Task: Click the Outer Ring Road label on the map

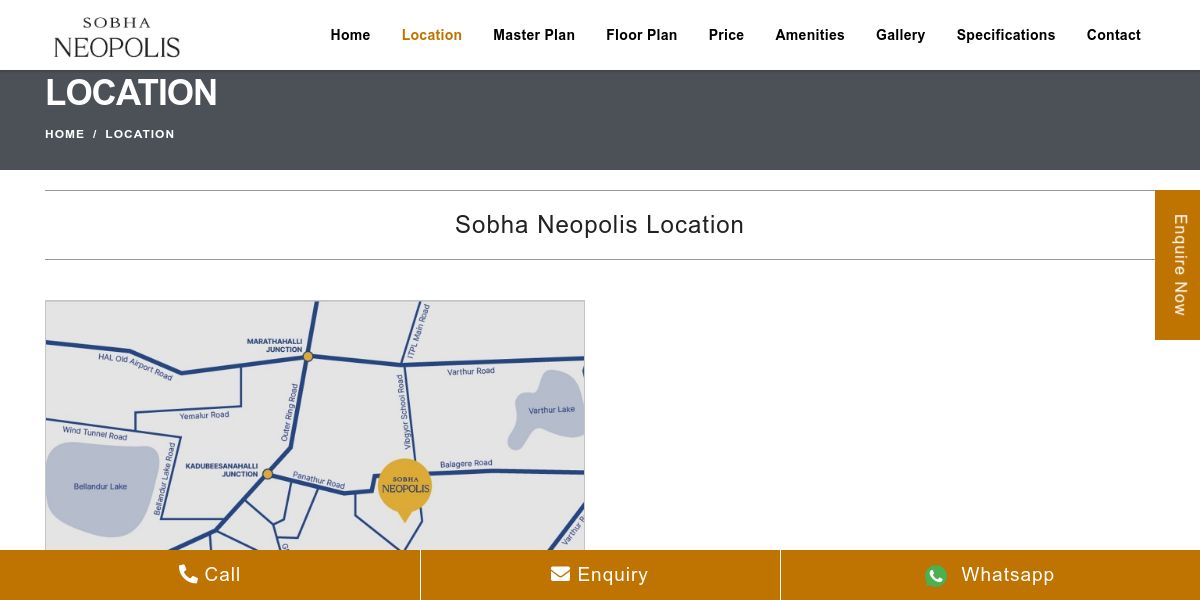Action: (289, 413)
